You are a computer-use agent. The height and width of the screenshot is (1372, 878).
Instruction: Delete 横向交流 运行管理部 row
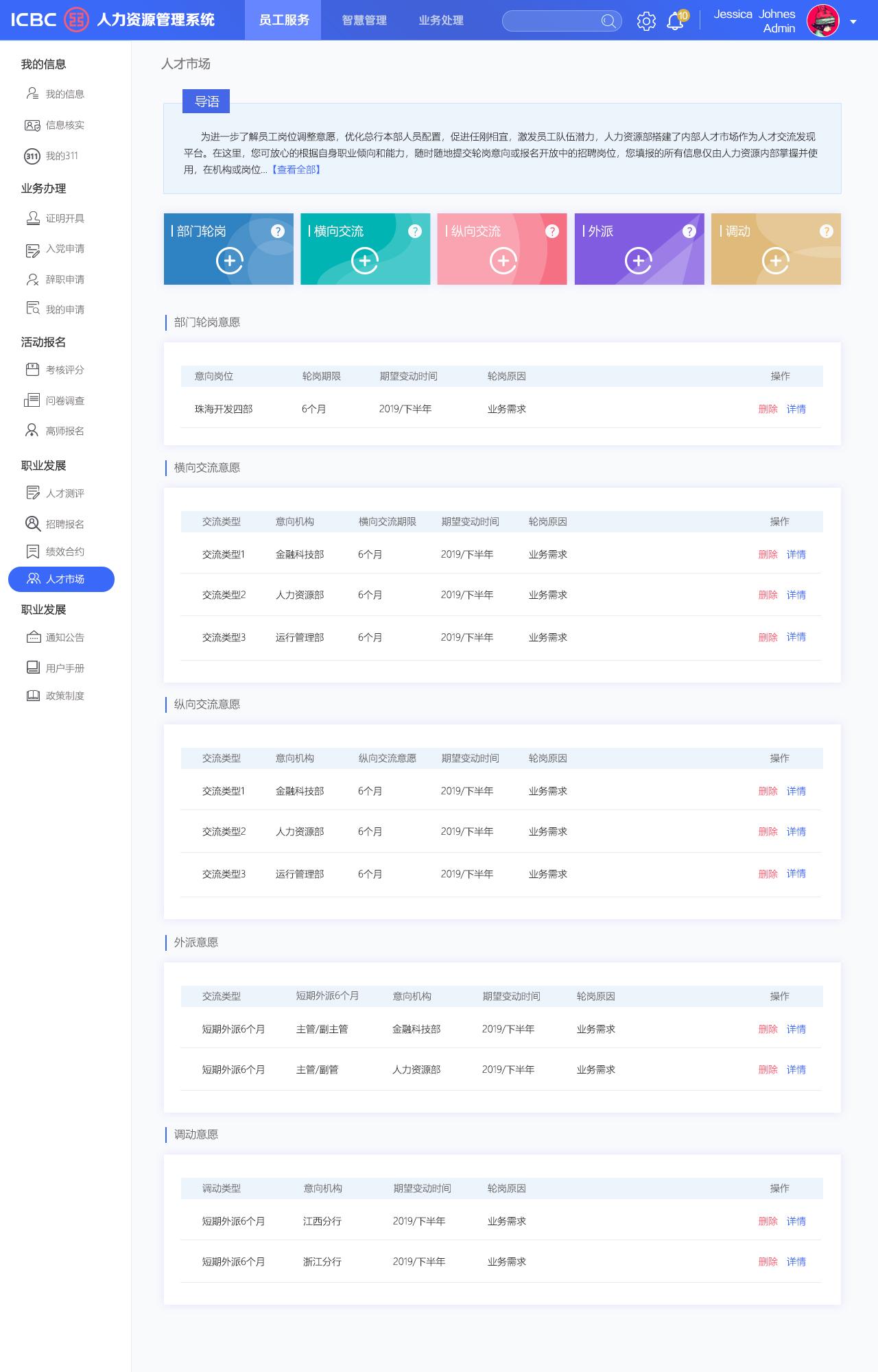pos(768,637)
